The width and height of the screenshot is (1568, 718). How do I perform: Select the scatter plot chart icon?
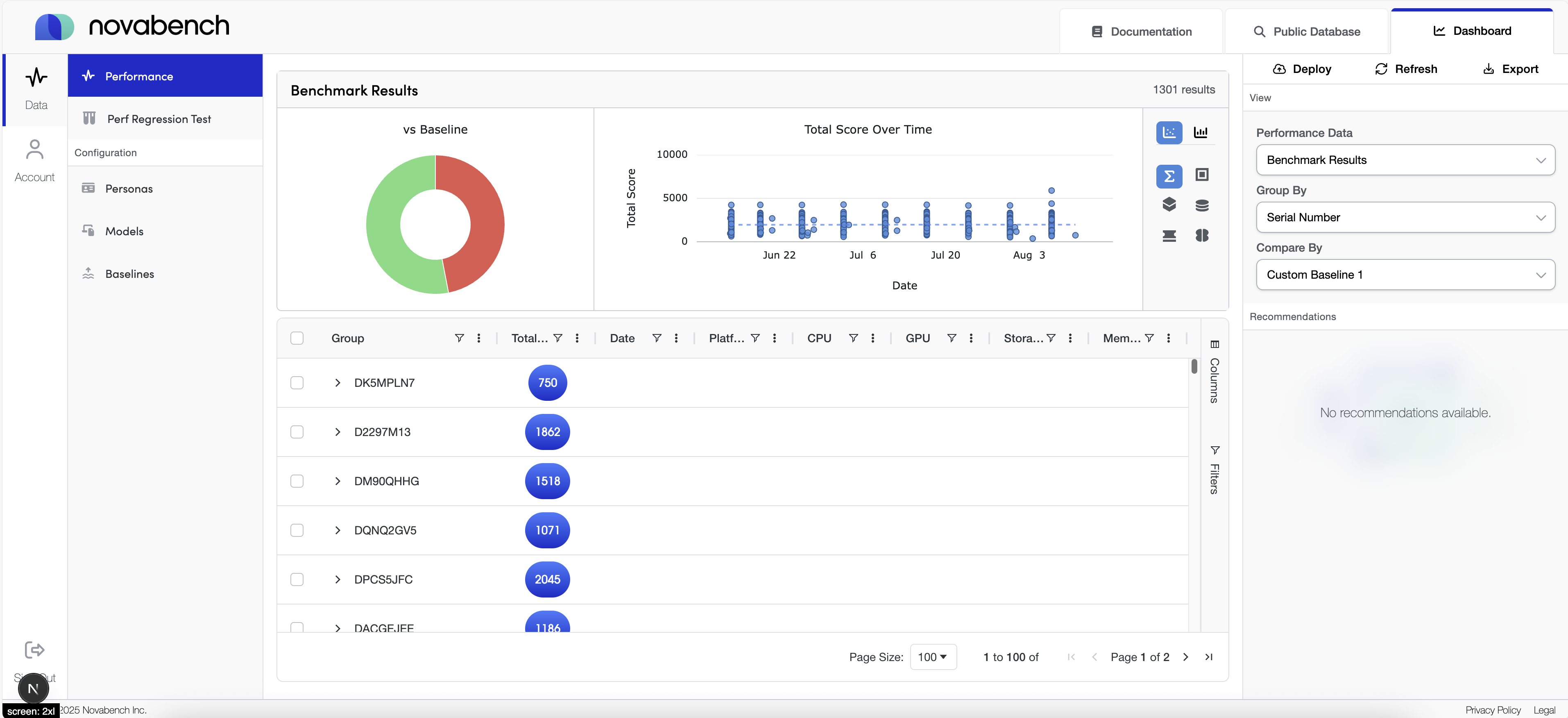1169,132
